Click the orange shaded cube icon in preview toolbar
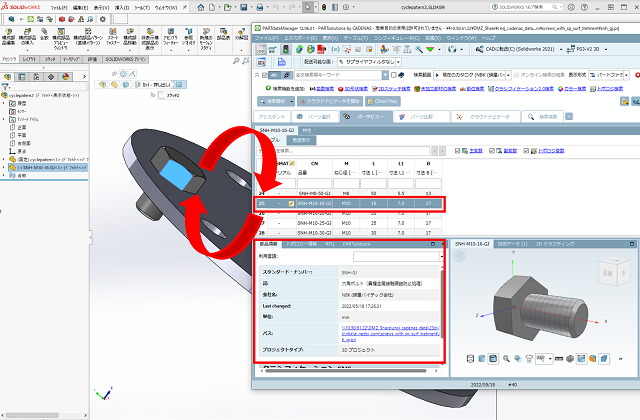The image size is (640, 420). tap(592, 359)
